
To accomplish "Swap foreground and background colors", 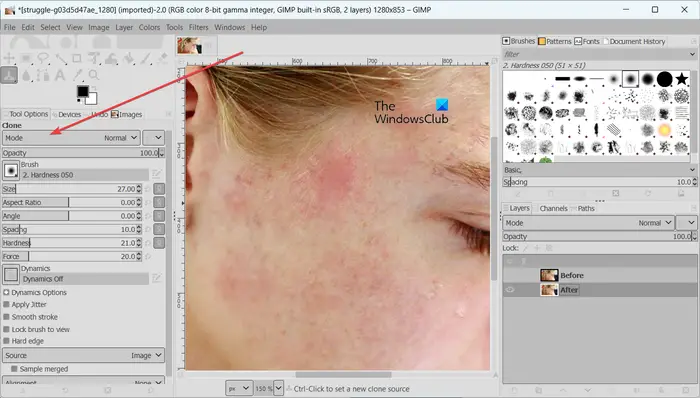I will [x=94, y=88].
